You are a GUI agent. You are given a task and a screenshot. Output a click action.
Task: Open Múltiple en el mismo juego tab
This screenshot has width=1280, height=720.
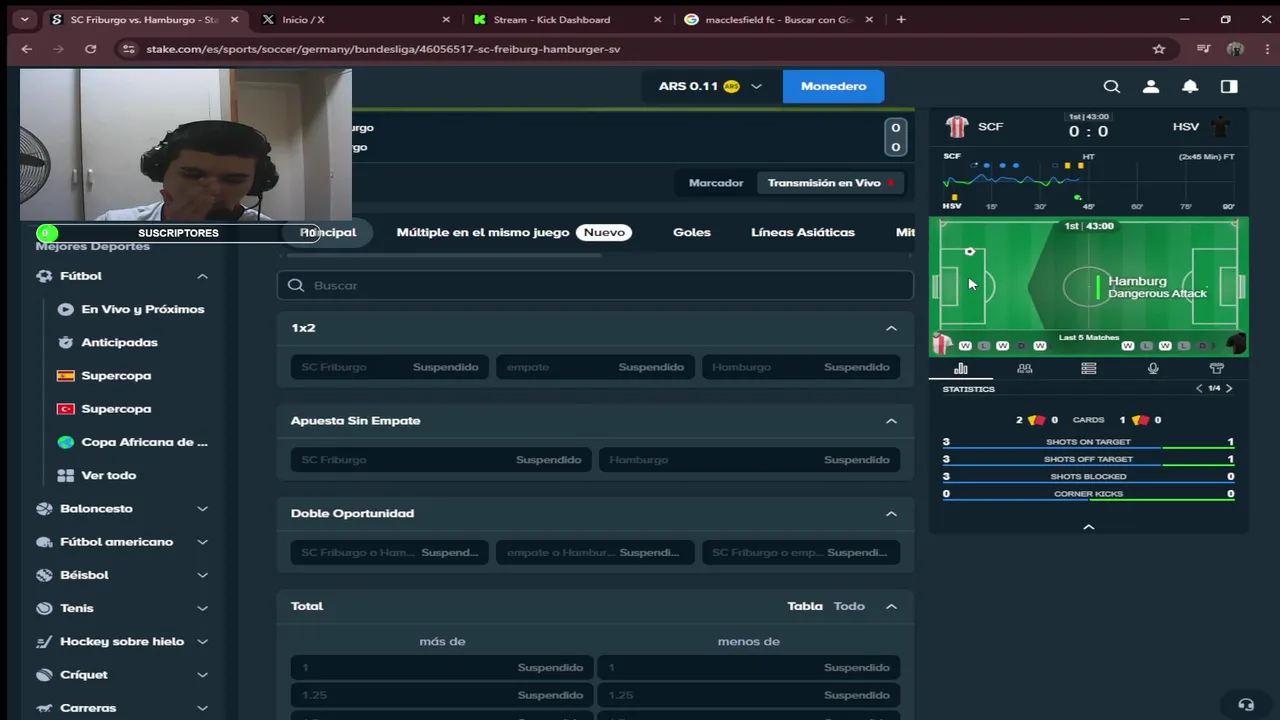click(x=512, y=232)
